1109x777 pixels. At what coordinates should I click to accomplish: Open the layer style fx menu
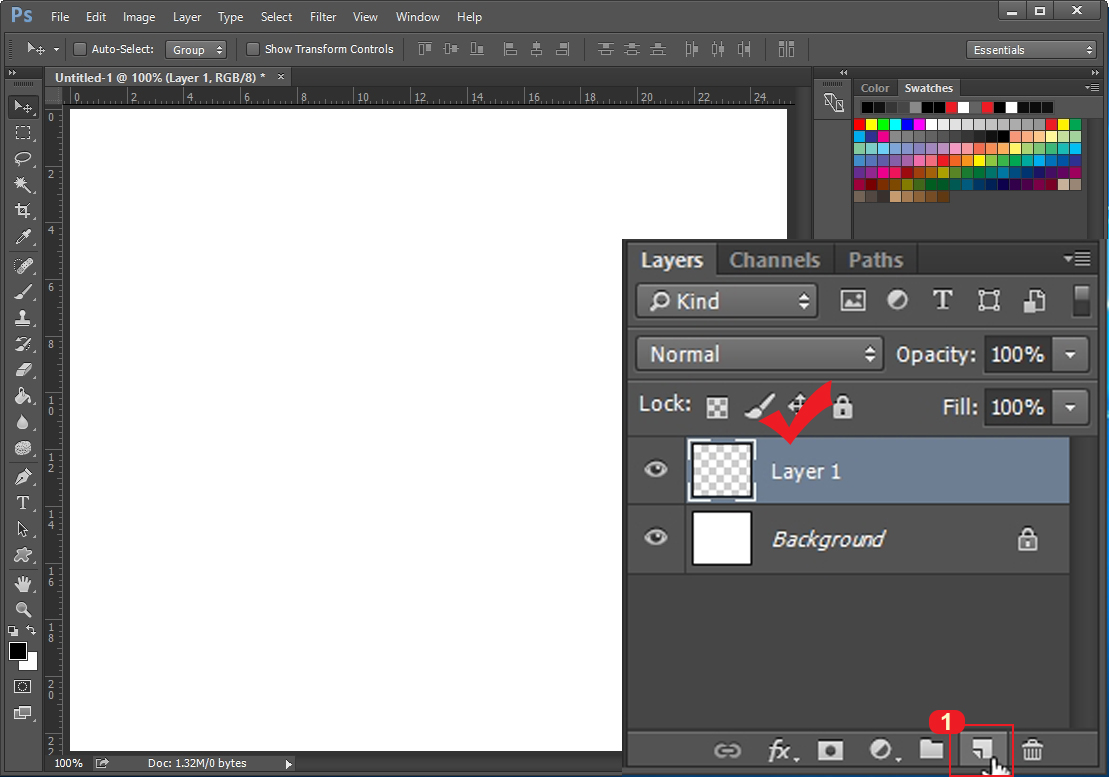tap(782, 750)
